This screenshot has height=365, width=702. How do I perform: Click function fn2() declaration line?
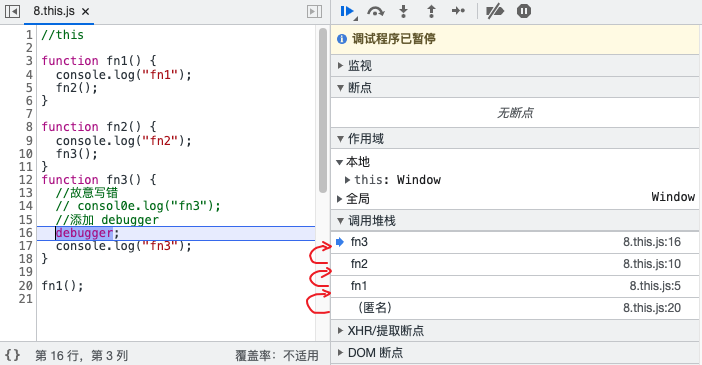coord(98,127)
